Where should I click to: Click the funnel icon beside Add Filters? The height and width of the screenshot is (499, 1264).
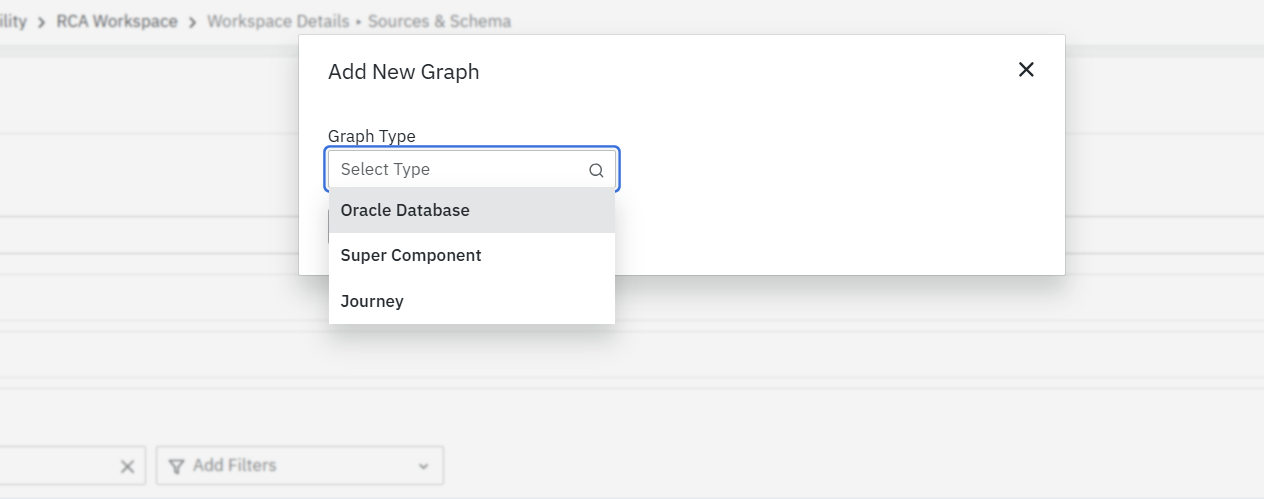176,466
